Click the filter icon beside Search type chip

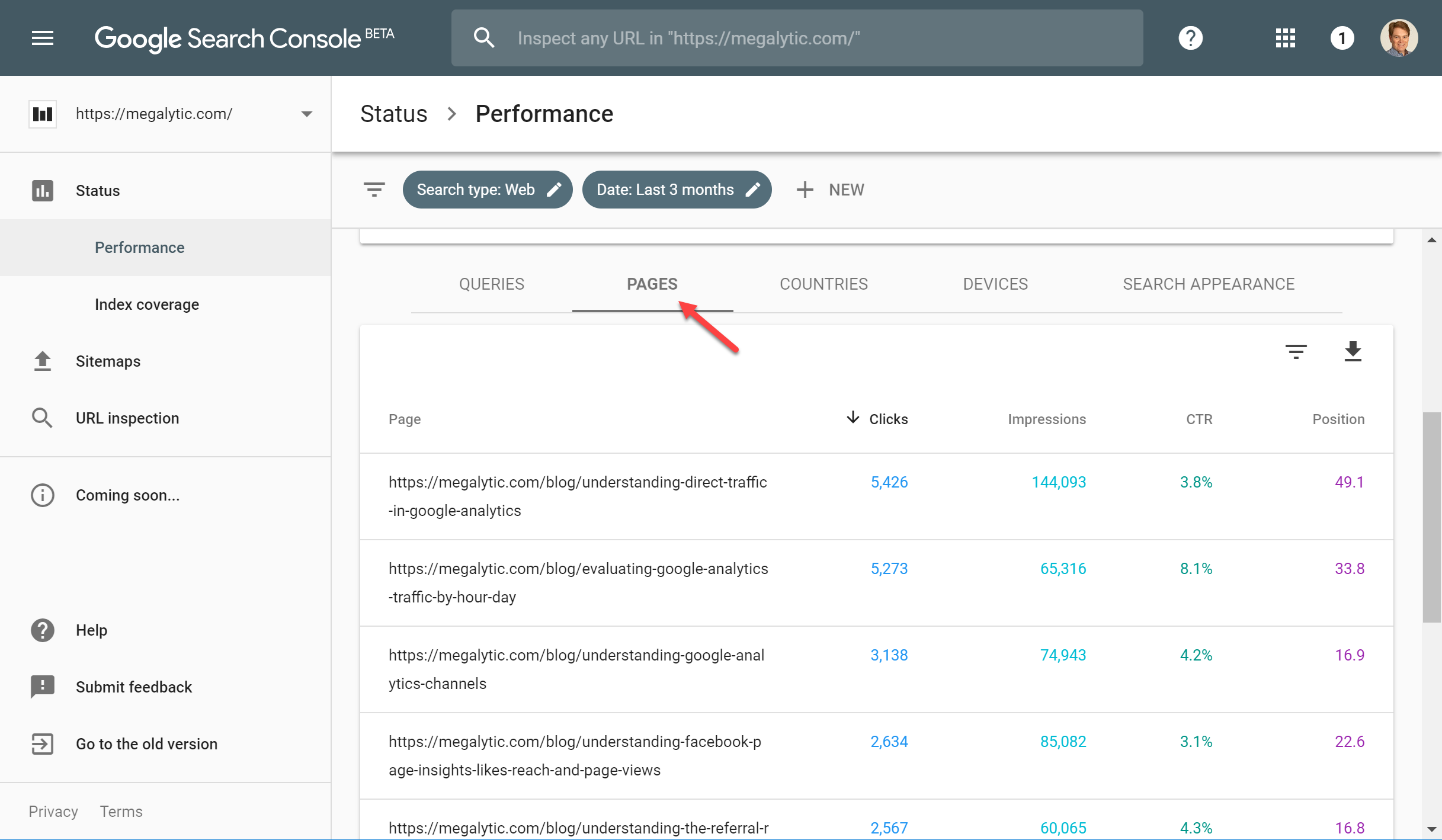click(374, 190)
